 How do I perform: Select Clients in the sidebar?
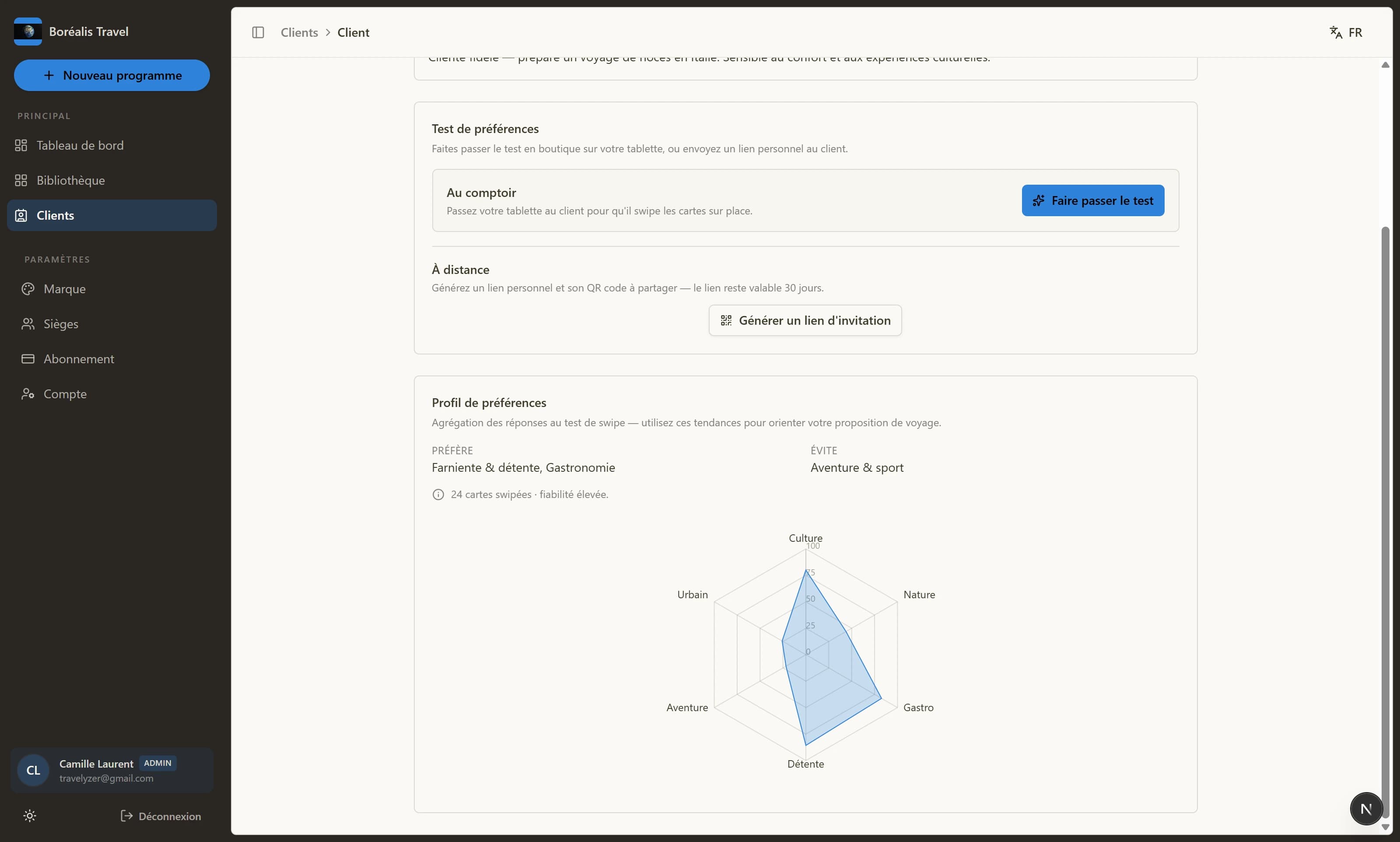tap(112, 216)
